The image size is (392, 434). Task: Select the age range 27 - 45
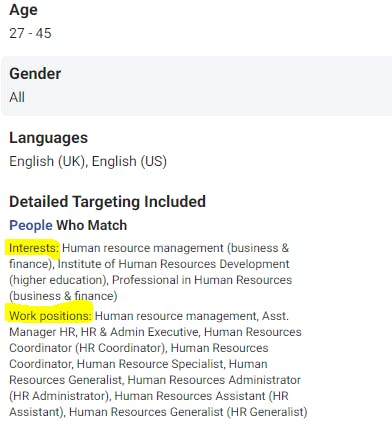click(30, 33)
